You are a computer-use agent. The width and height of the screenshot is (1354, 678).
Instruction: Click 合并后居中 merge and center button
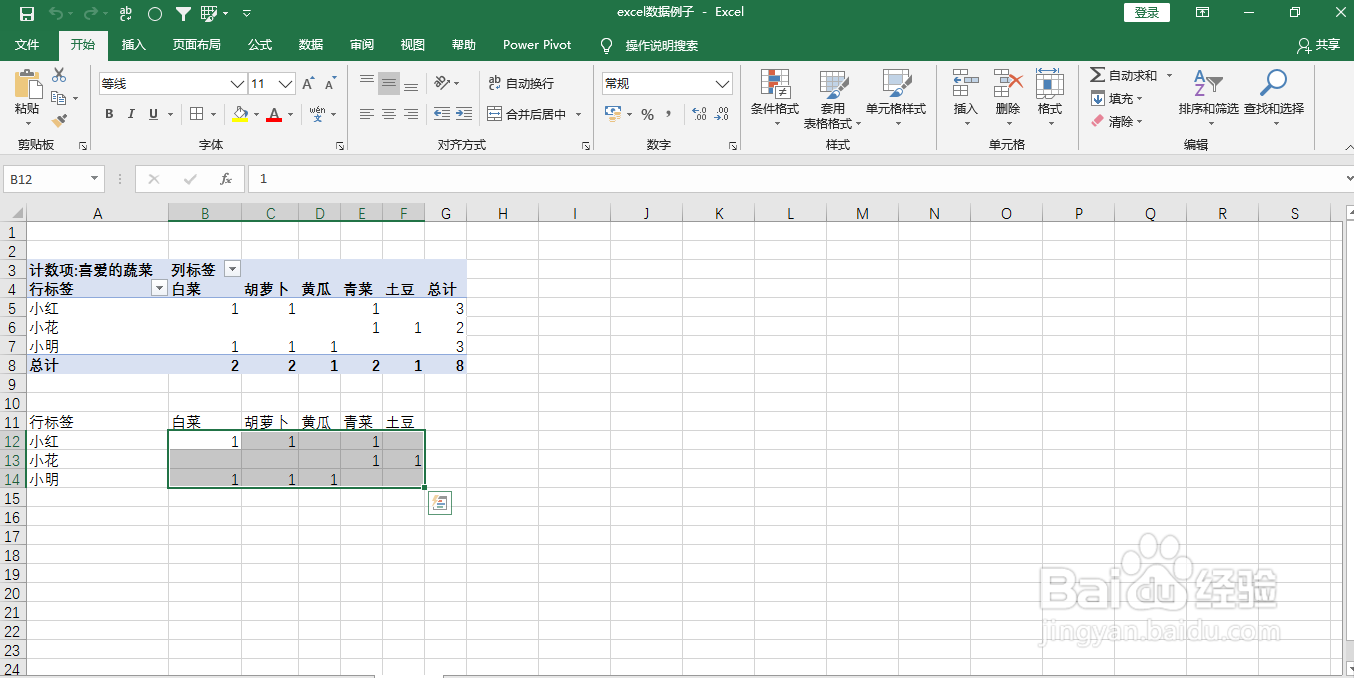526,114
